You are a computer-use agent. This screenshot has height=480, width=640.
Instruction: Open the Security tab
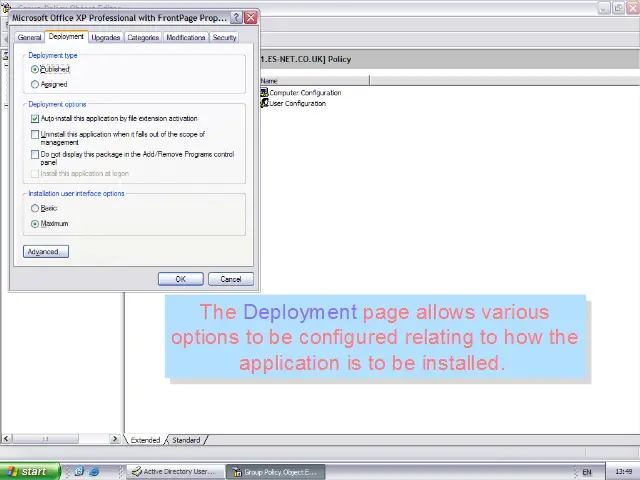[x=224, y=37]
